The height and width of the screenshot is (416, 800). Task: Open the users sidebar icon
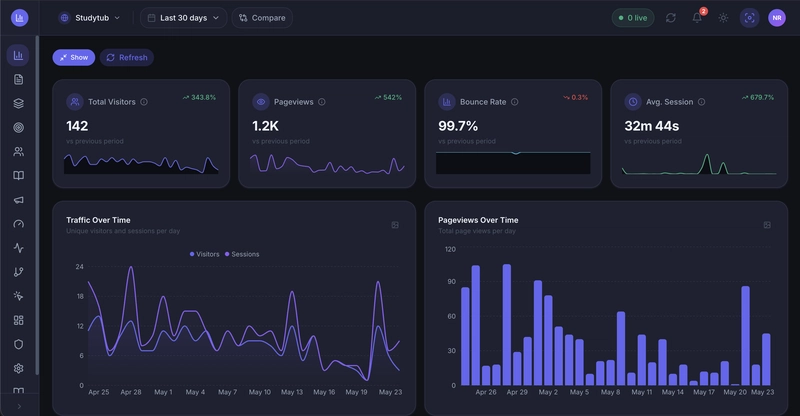(x=18, y=152)
